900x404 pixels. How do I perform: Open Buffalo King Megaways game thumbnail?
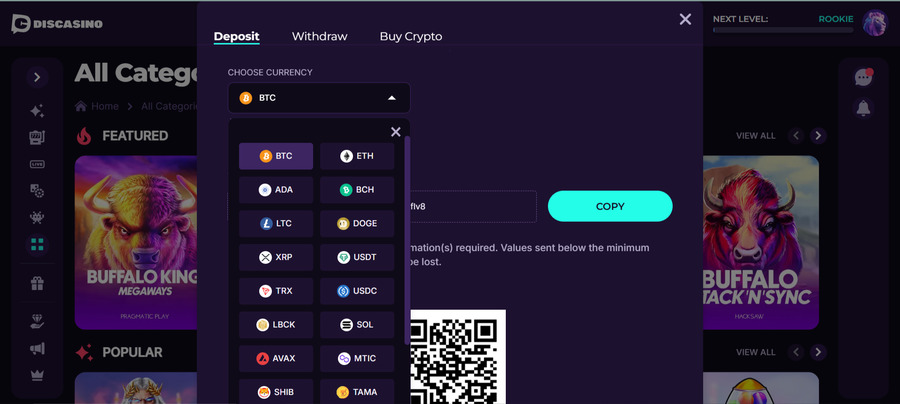[136, 243]
